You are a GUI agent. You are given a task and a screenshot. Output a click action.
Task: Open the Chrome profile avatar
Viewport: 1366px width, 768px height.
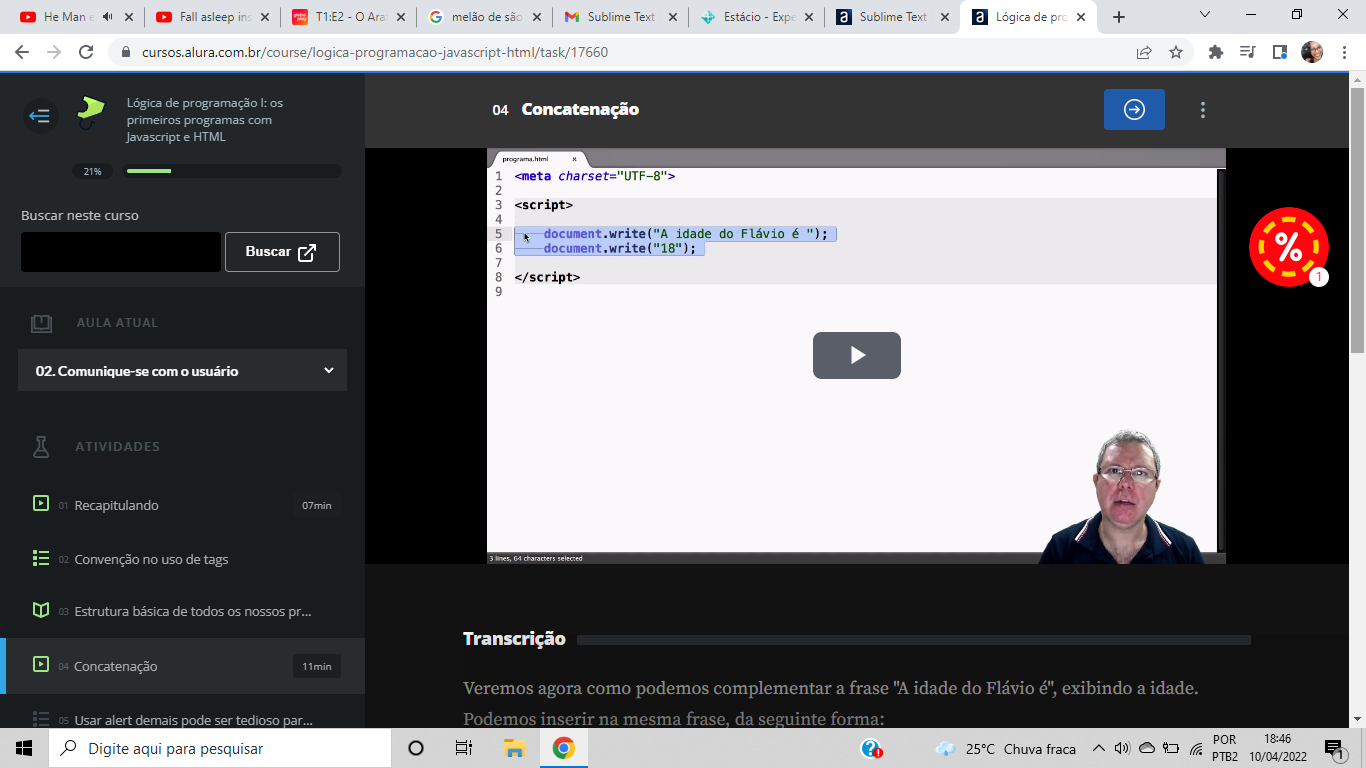[x=1312, y=52]
